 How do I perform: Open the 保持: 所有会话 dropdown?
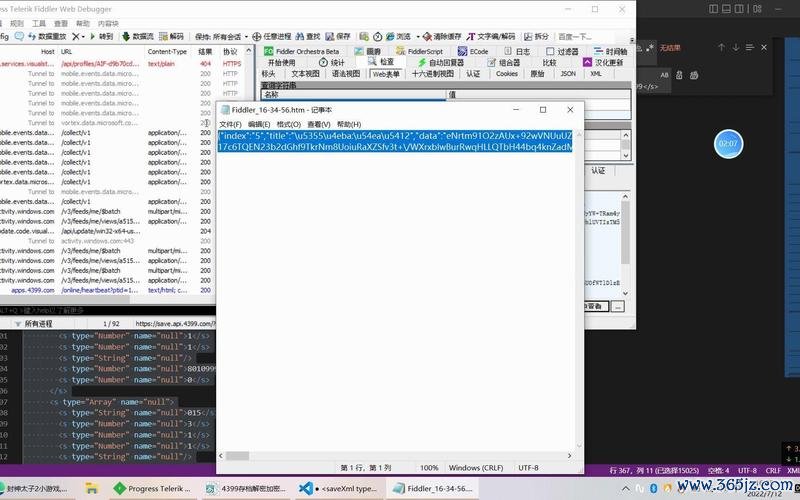click(x=221, y=36)
